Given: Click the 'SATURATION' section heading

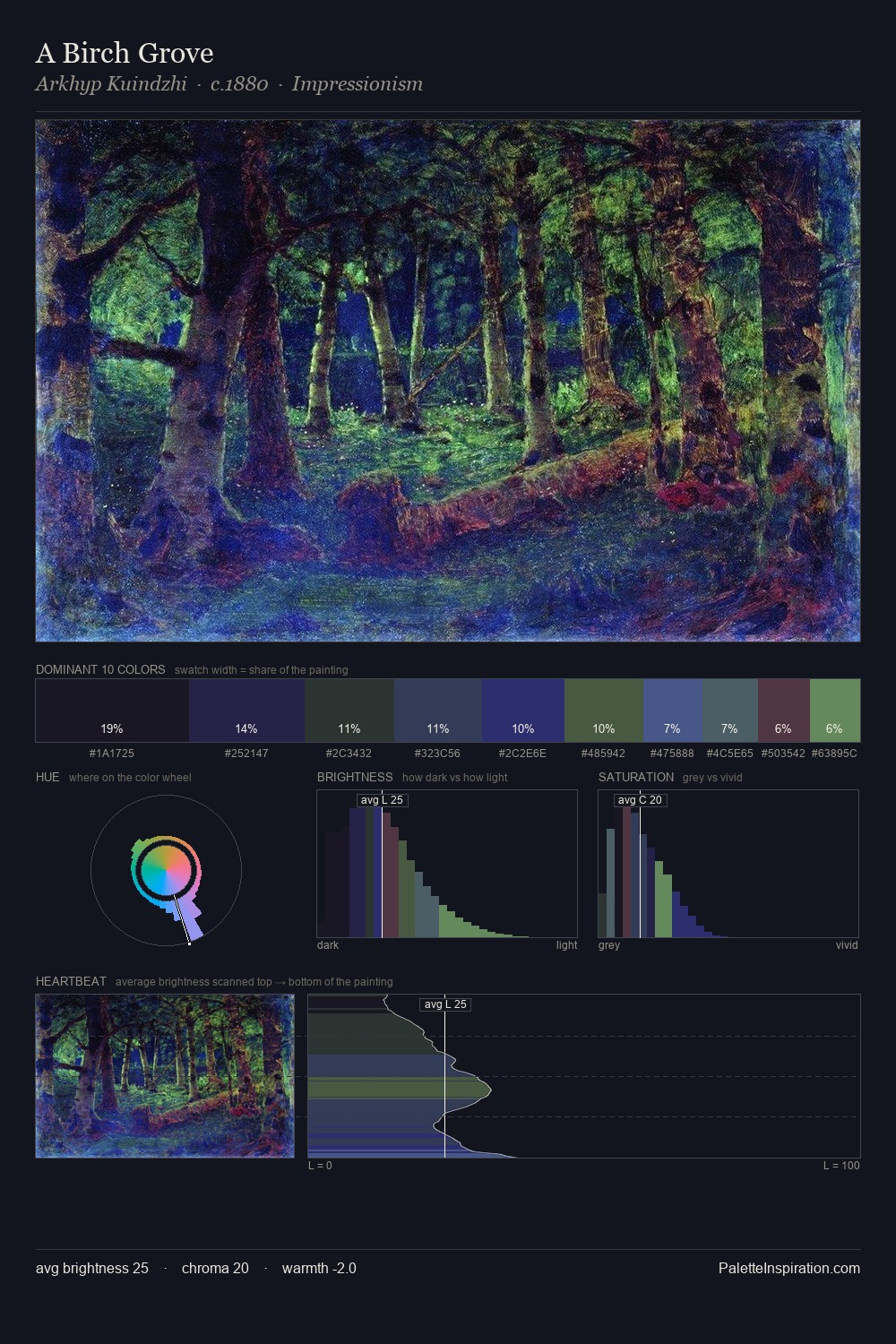Looking at the screenshot, I should 636,777.
